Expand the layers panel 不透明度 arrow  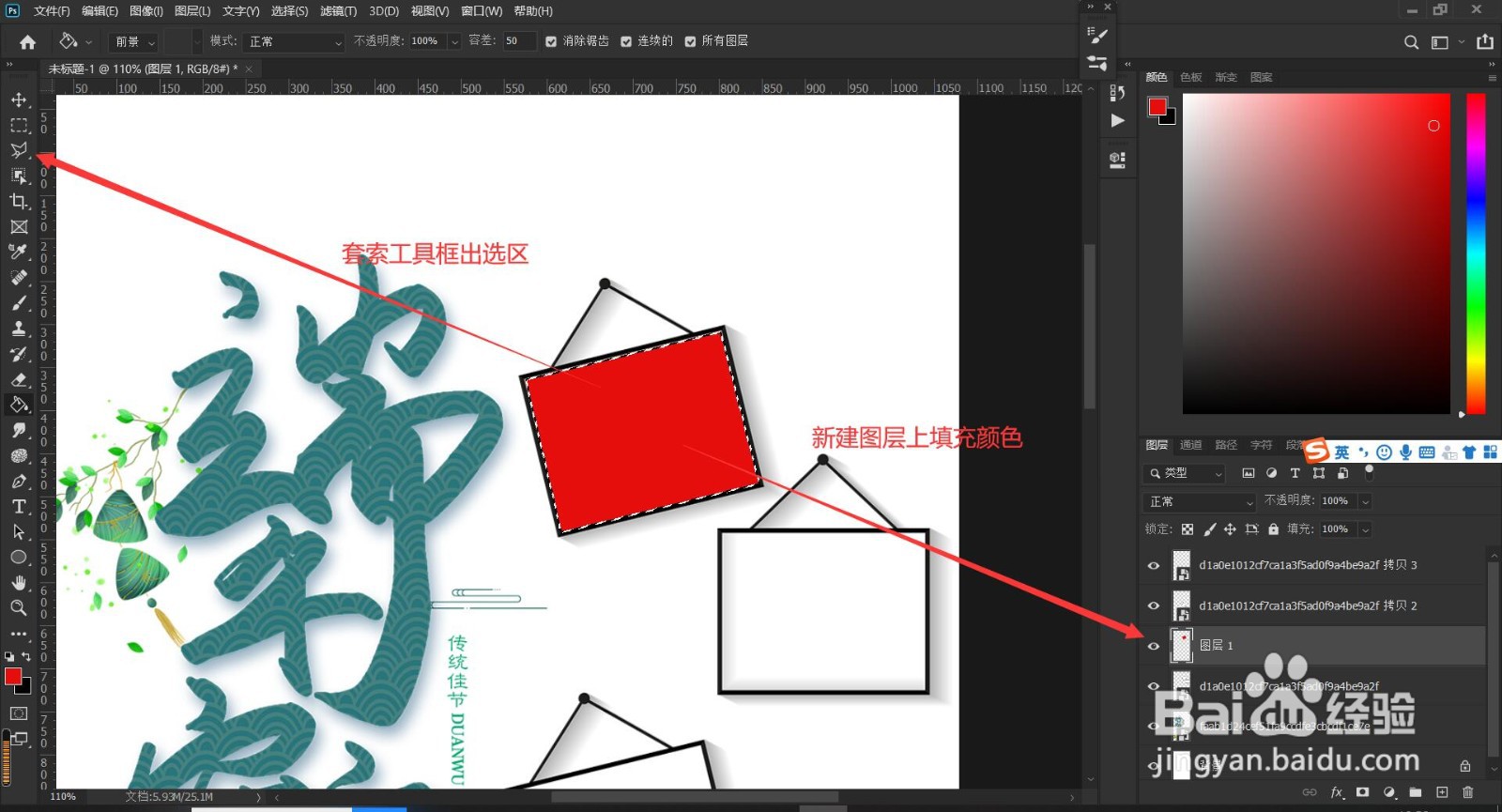(x=1365, y=502)
